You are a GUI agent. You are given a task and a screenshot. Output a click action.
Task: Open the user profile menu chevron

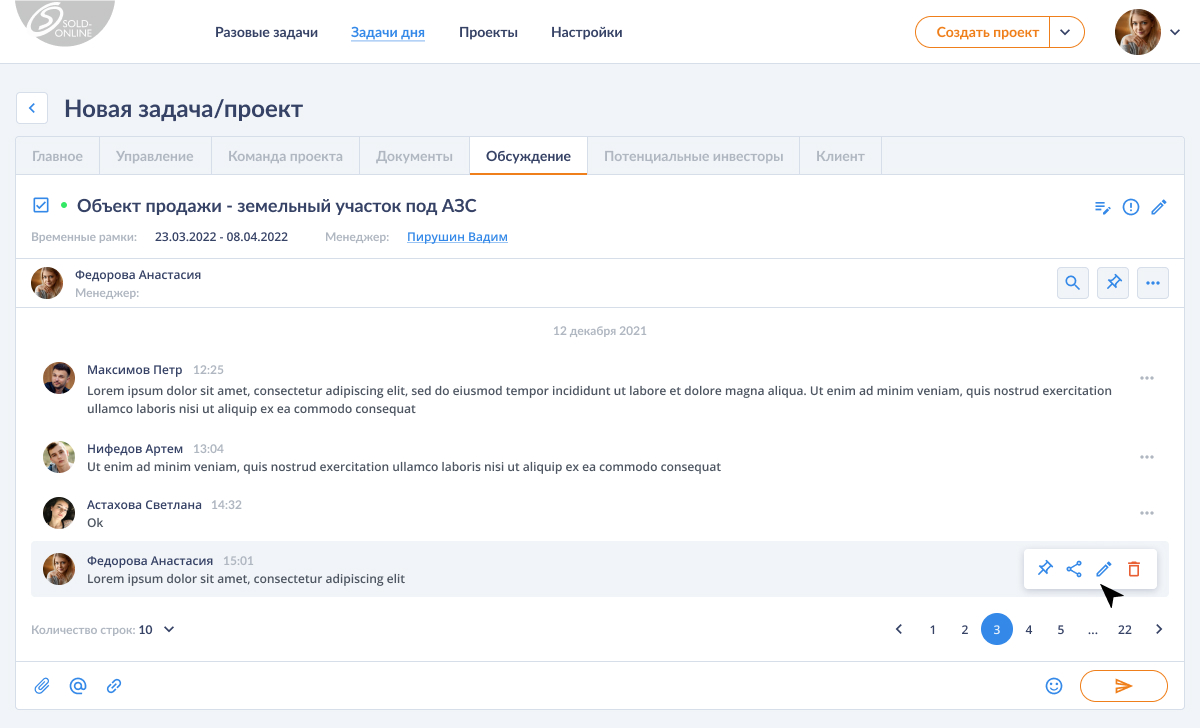[1174, 32]
